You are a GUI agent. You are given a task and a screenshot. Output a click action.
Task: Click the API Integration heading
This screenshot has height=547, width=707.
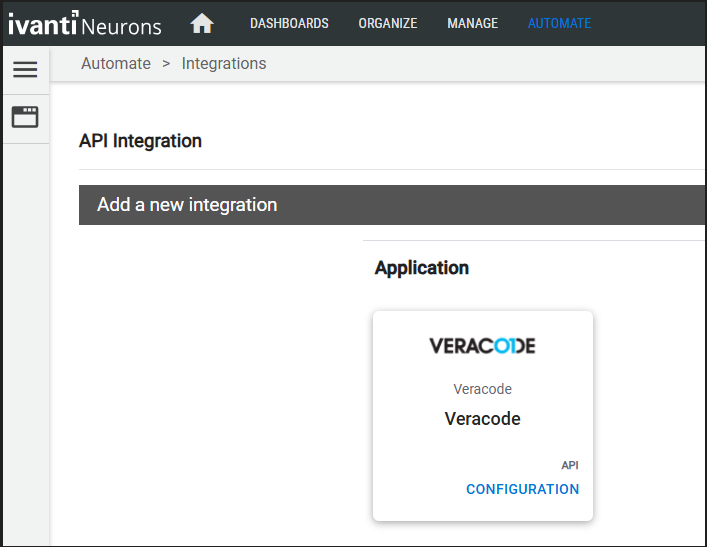pos(140,141)
